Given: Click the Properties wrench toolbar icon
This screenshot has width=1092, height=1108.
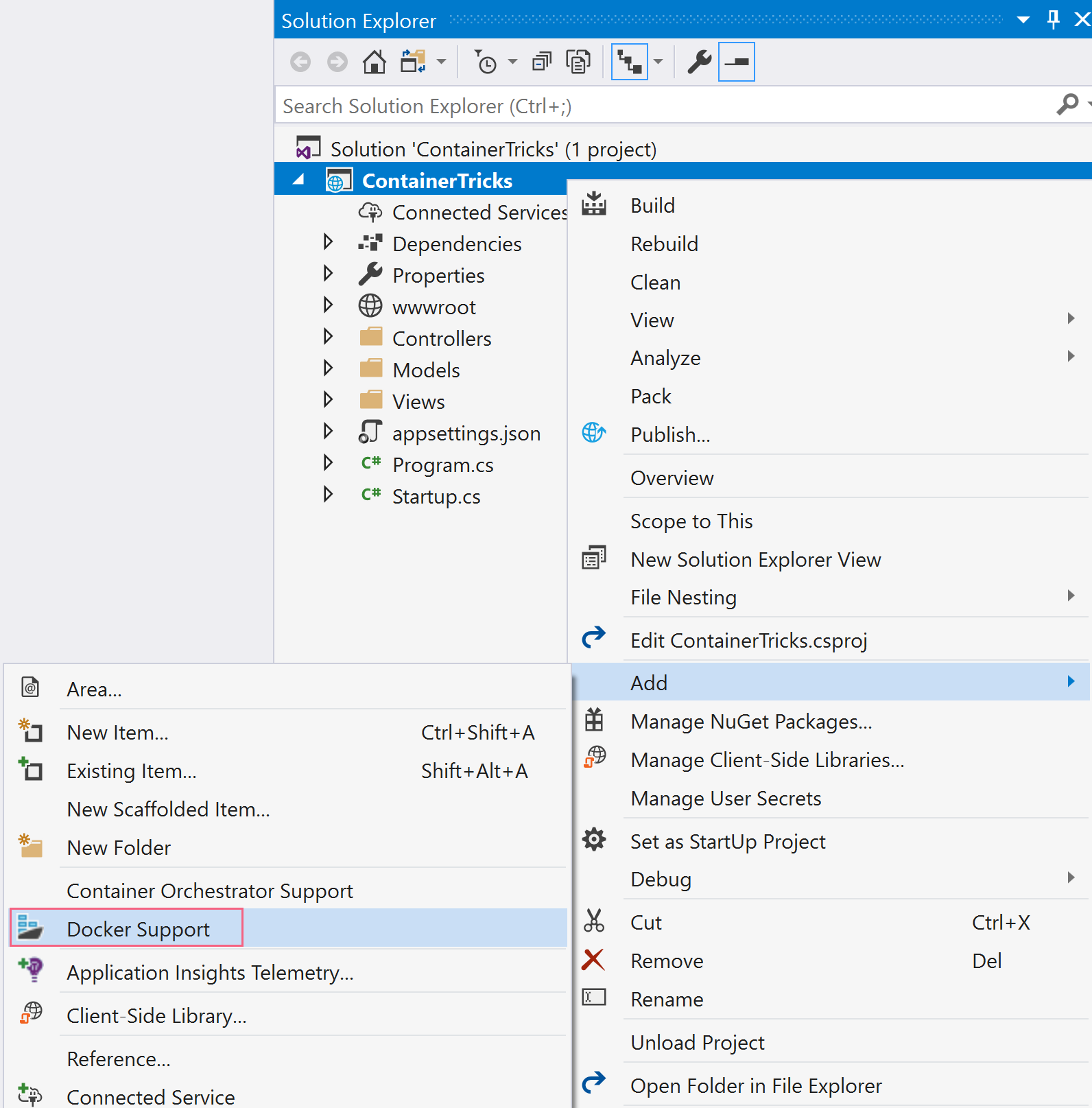Looking at the screenshot, I should [x=700, y=62].
